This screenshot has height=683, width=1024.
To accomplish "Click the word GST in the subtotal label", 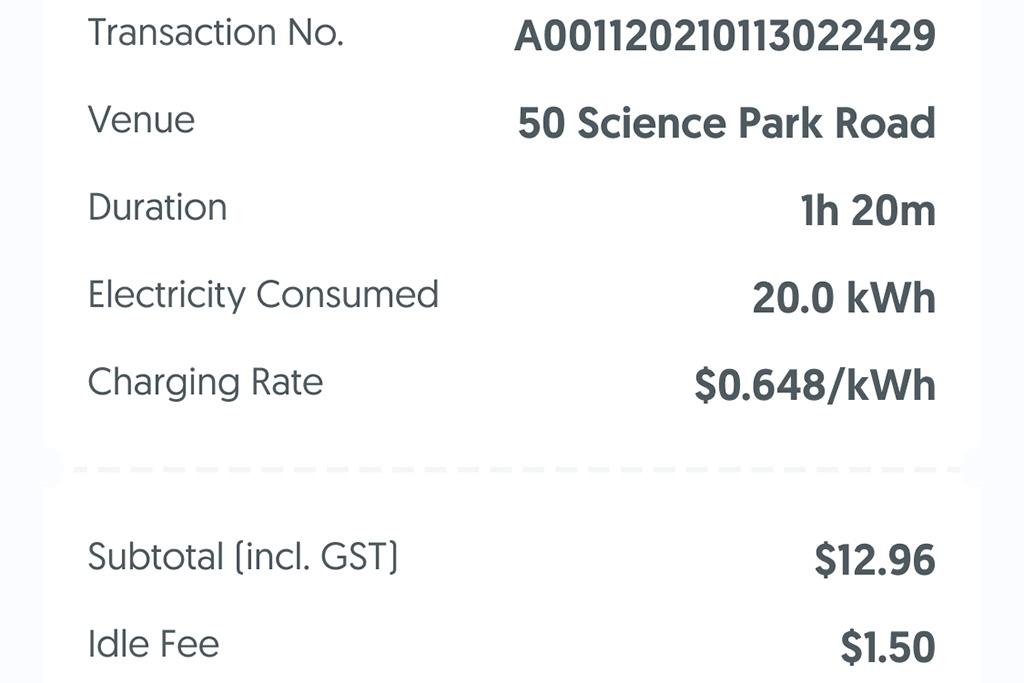I will coord(353,556).
